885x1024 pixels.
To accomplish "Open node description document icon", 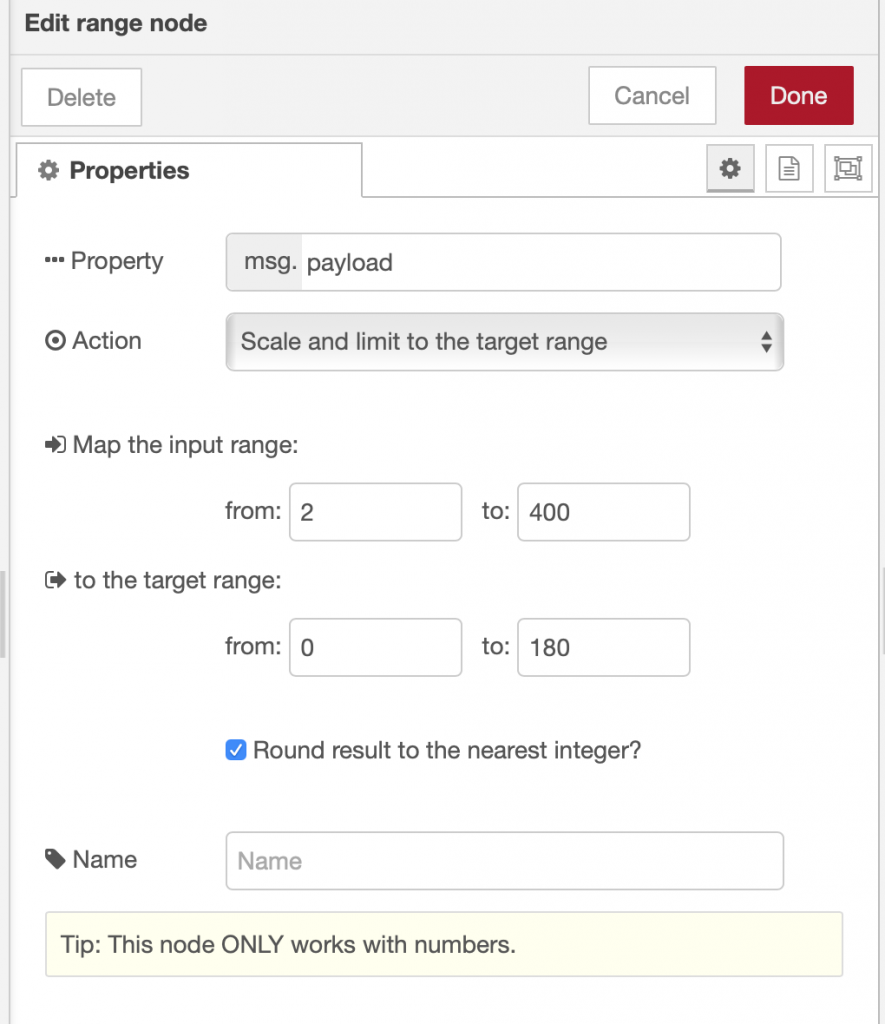I will [x=789, y=168].
